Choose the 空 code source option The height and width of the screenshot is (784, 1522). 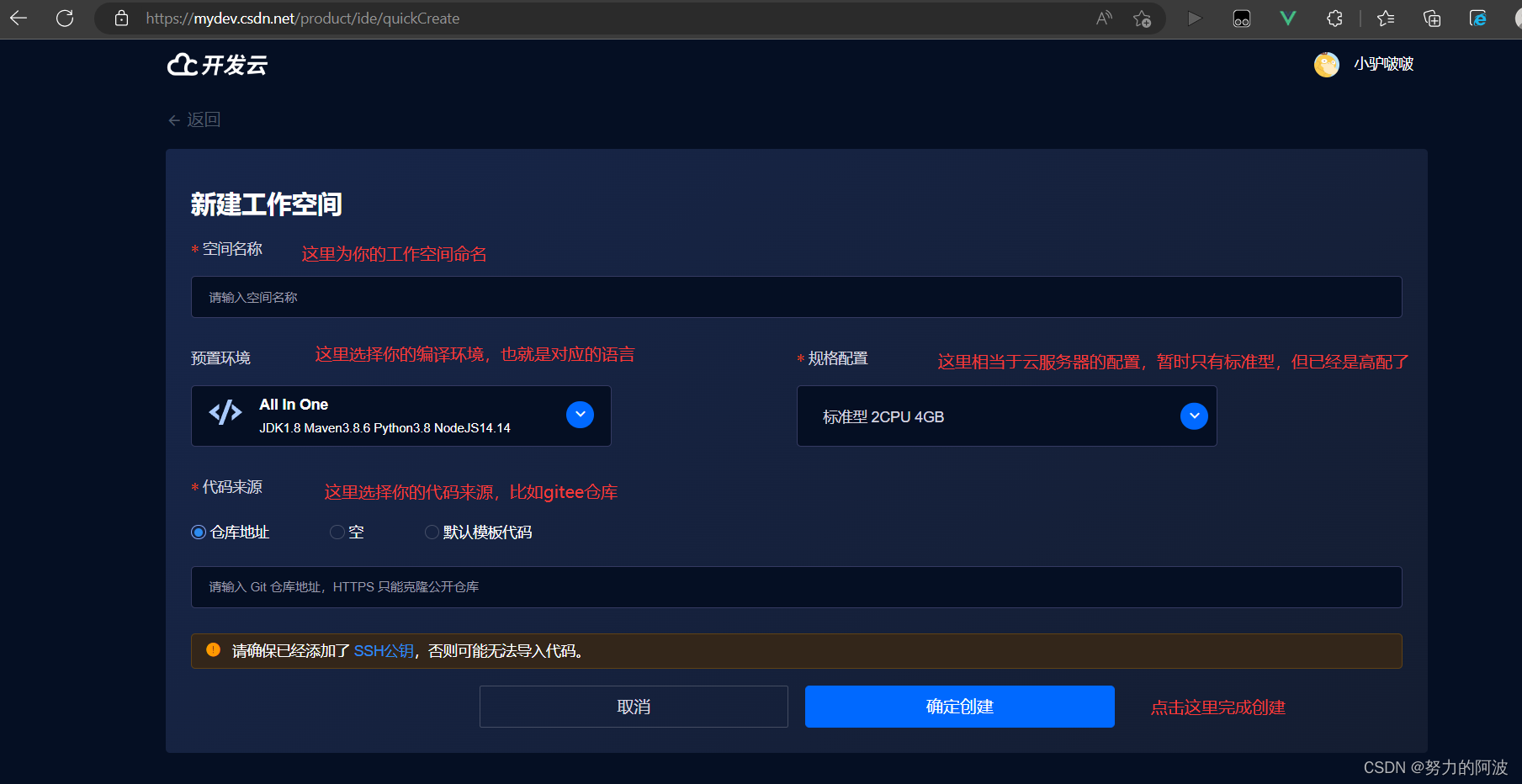pyautogui.click(x=337, y=532)
